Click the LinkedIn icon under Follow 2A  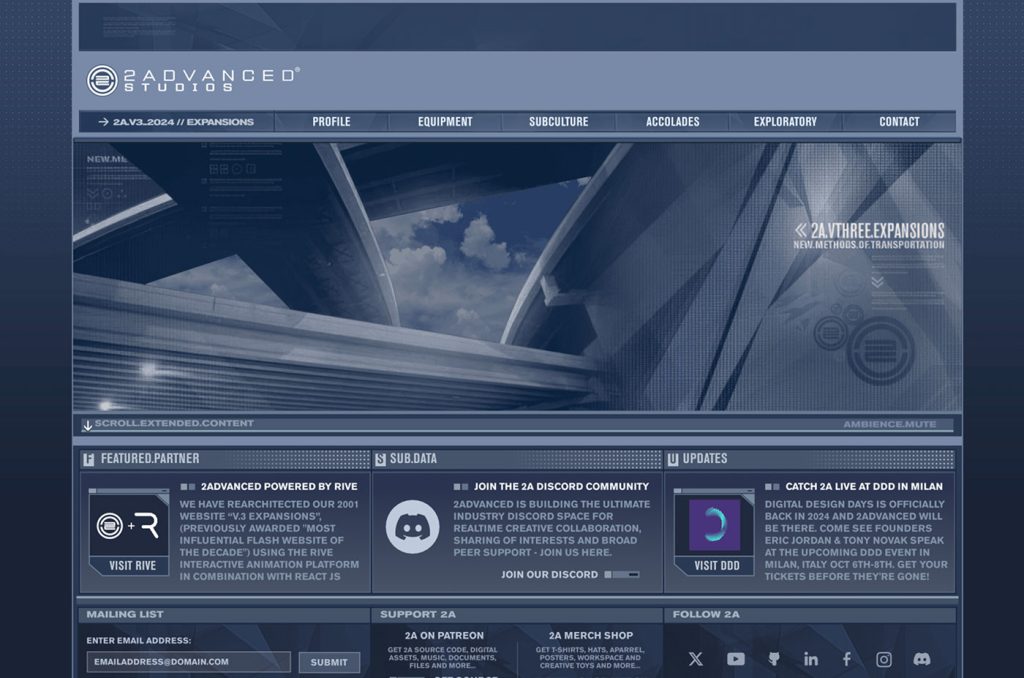click(810, 659)
